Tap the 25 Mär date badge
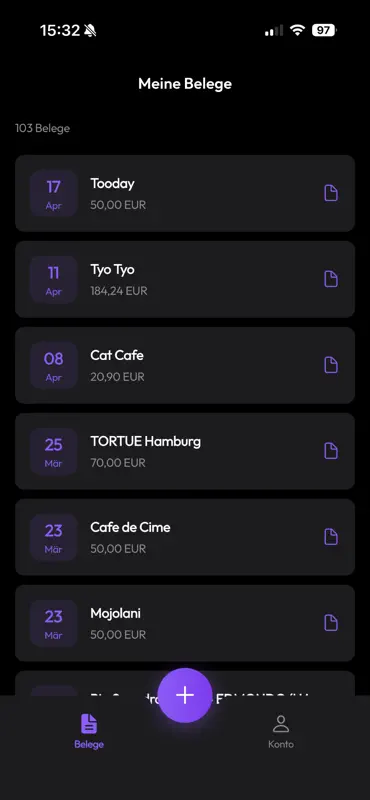 coord(54,451)
